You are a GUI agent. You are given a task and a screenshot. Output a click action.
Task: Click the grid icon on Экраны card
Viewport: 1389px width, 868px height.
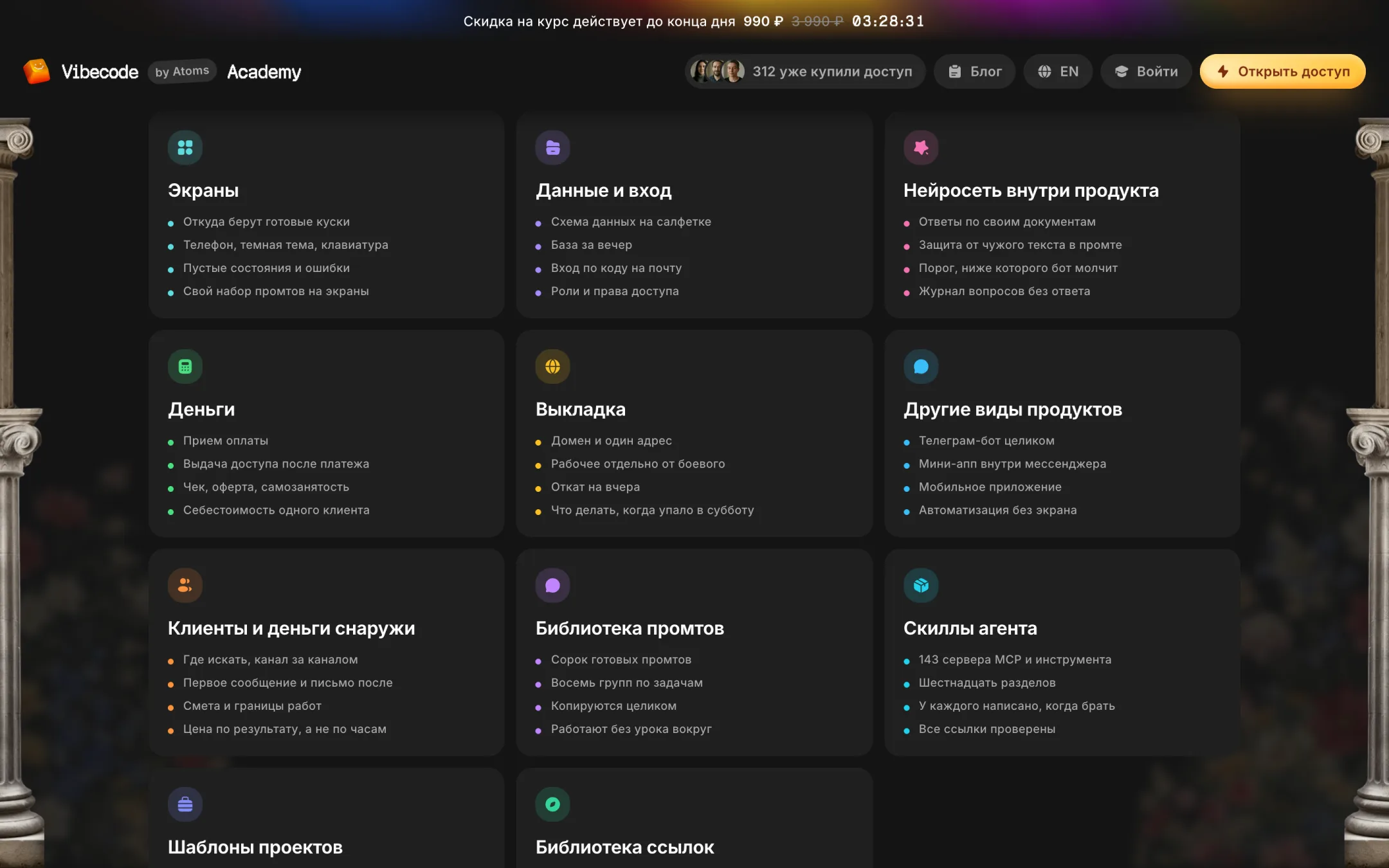pyautogui.click(x=185, y=148)
